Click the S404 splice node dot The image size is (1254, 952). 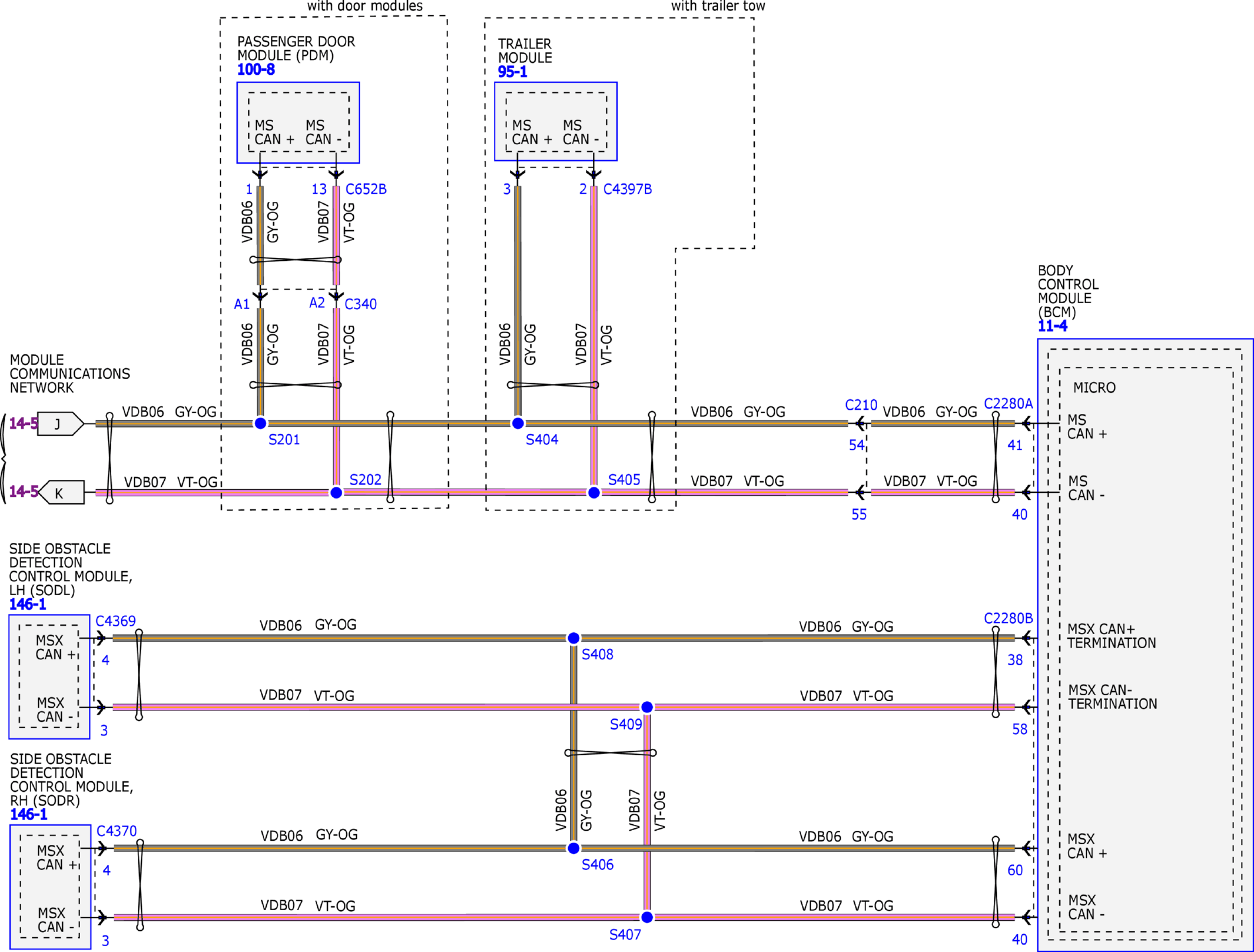point(517,423)
